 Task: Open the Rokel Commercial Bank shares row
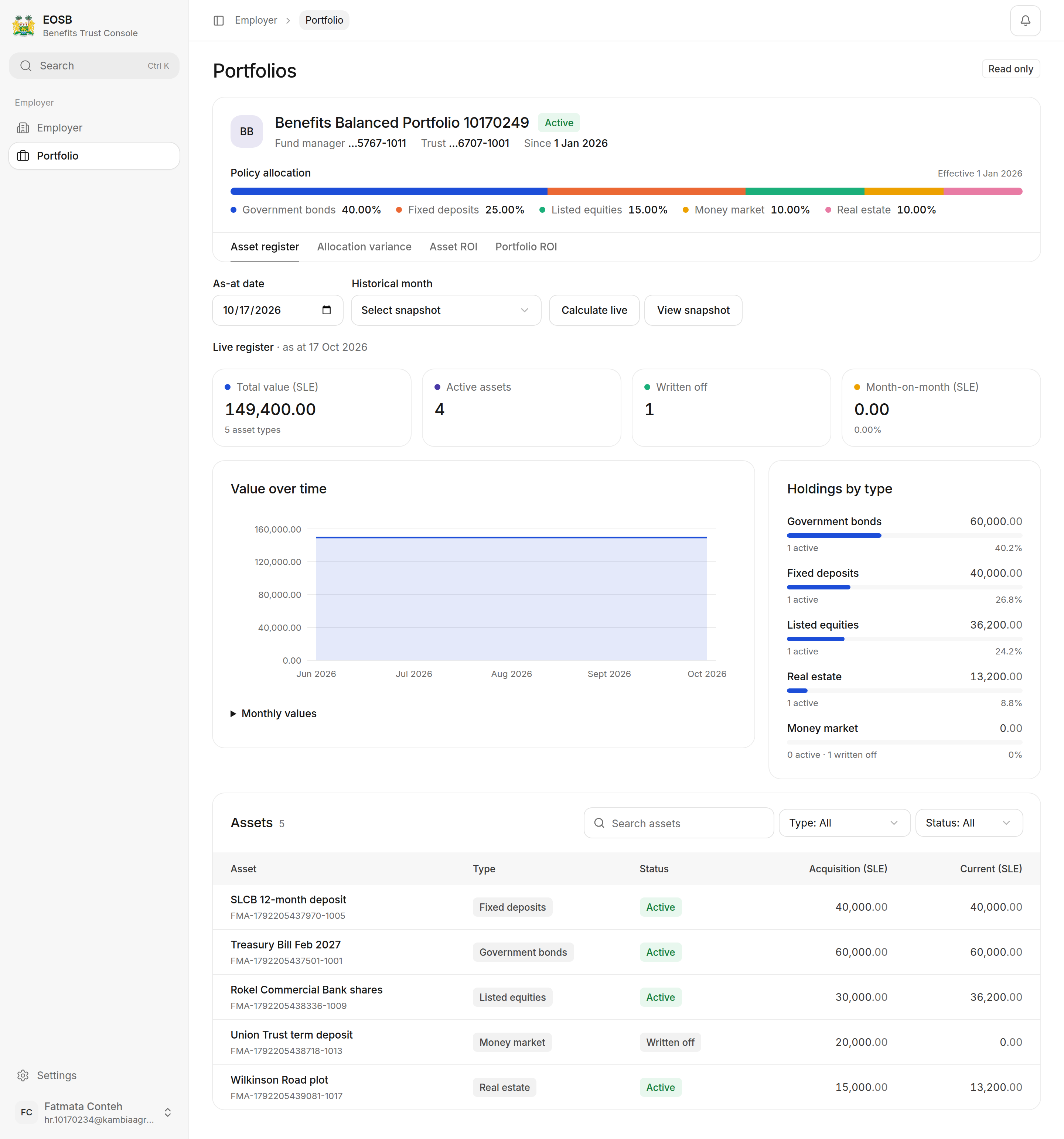pos(626,997)
